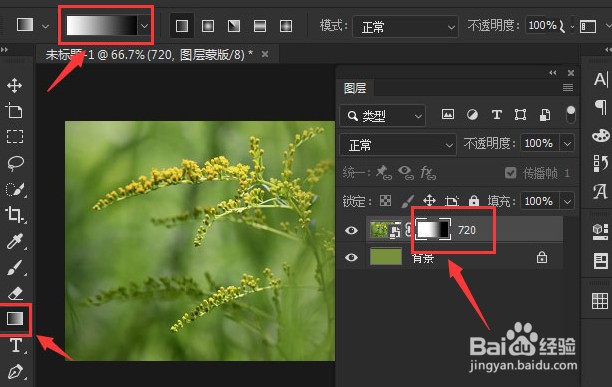Collapse the layers panel arrows
This screenshot has height=387, width=612.
click(x=552, y=73)
